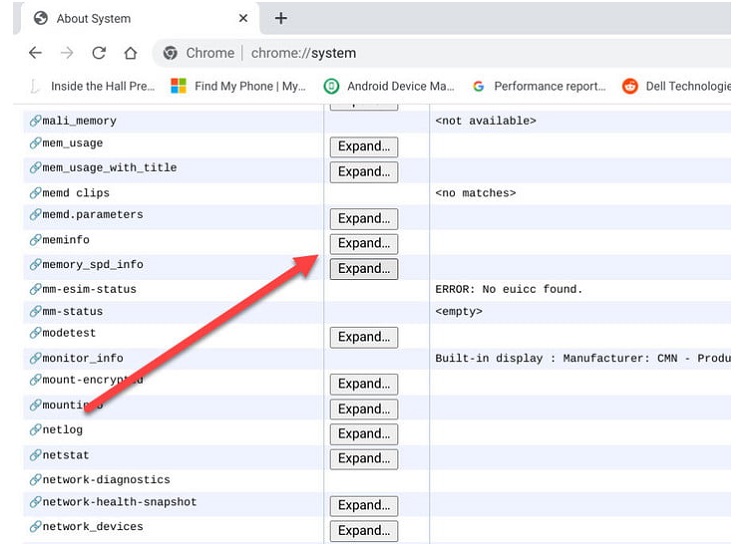
Task: Click link icon beside netlog
Action: (x=35, y=430)
